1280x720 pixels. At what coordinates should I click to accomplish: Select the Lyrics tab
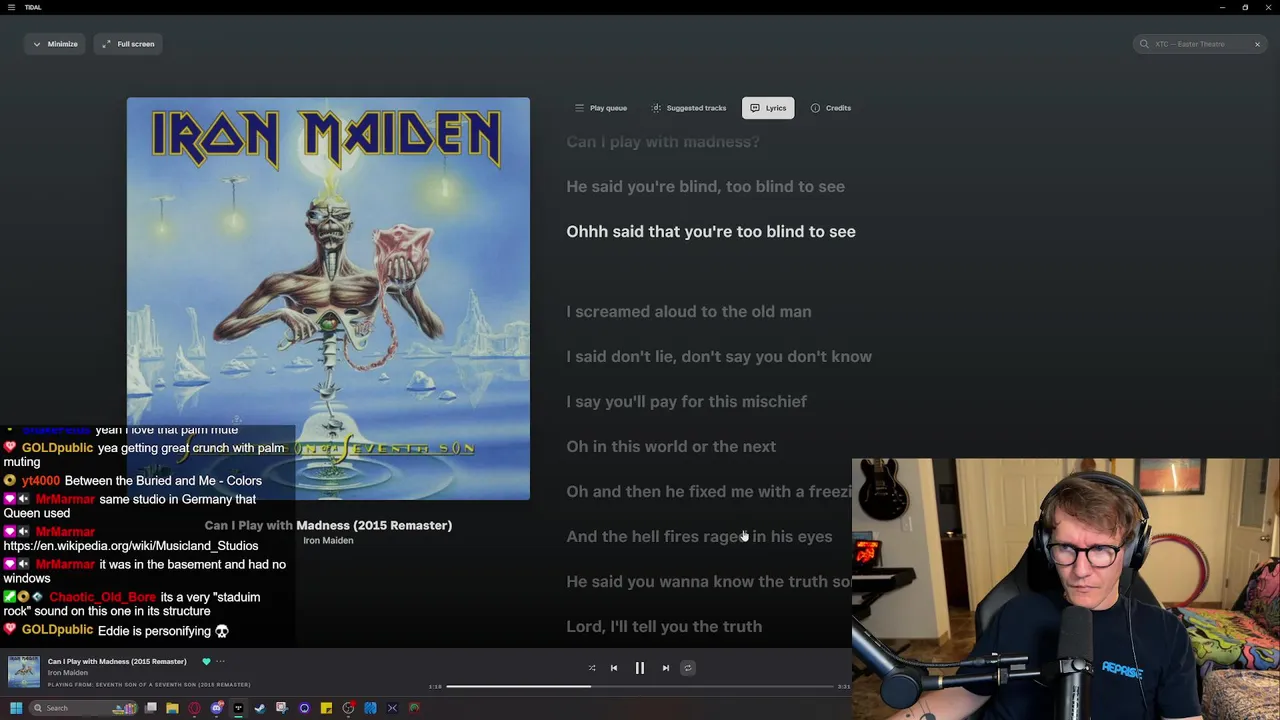(x=768, y=108)
